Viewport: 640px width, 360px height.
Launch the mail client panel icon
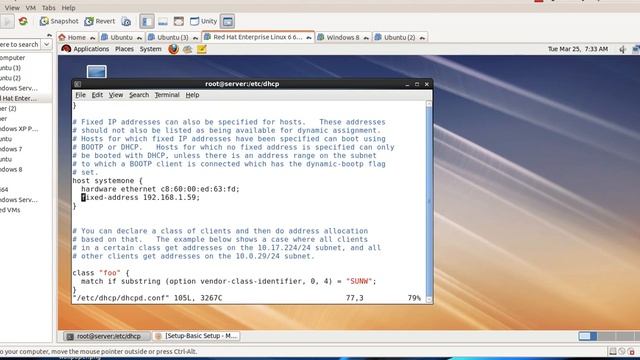[187, 49]
